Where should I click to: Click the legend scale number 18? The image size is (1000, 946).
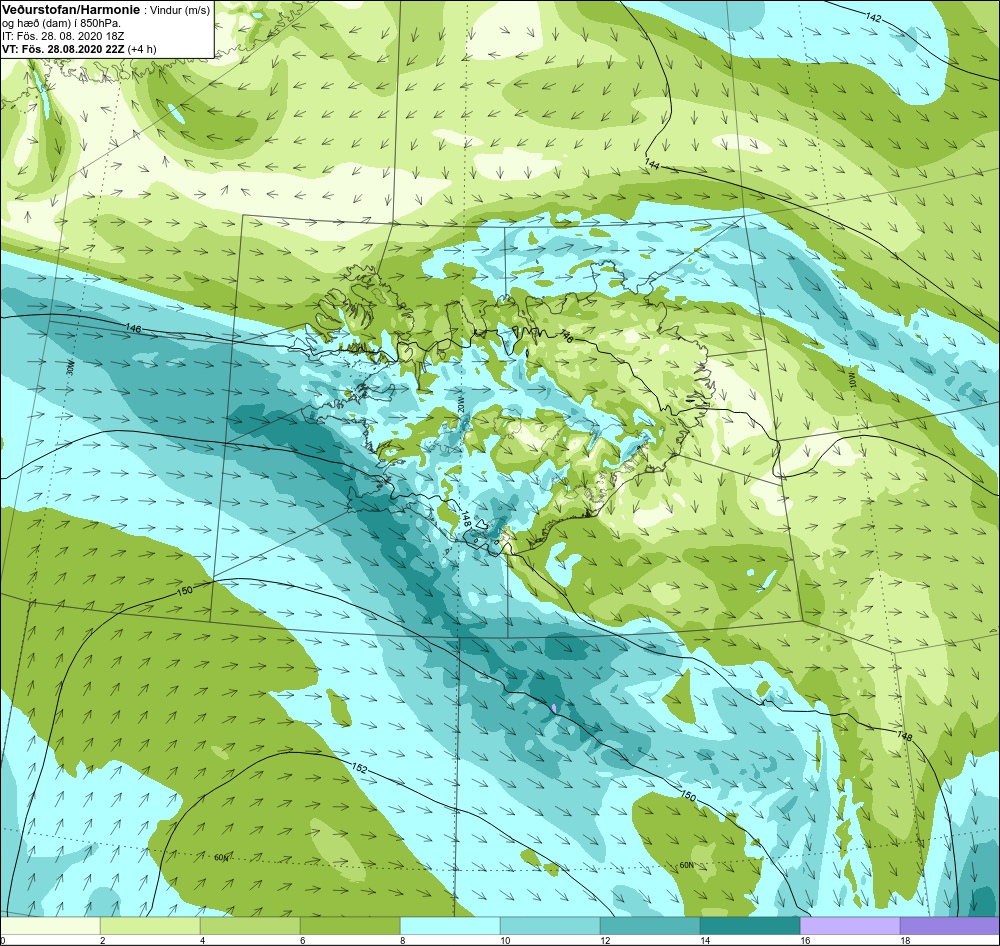[904, 940]
